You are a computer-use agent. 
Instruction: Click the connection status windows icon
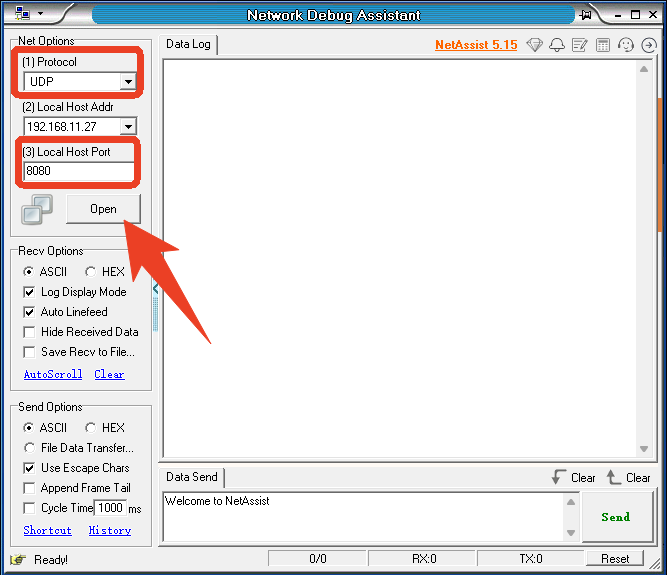click(x=37, y=209)
